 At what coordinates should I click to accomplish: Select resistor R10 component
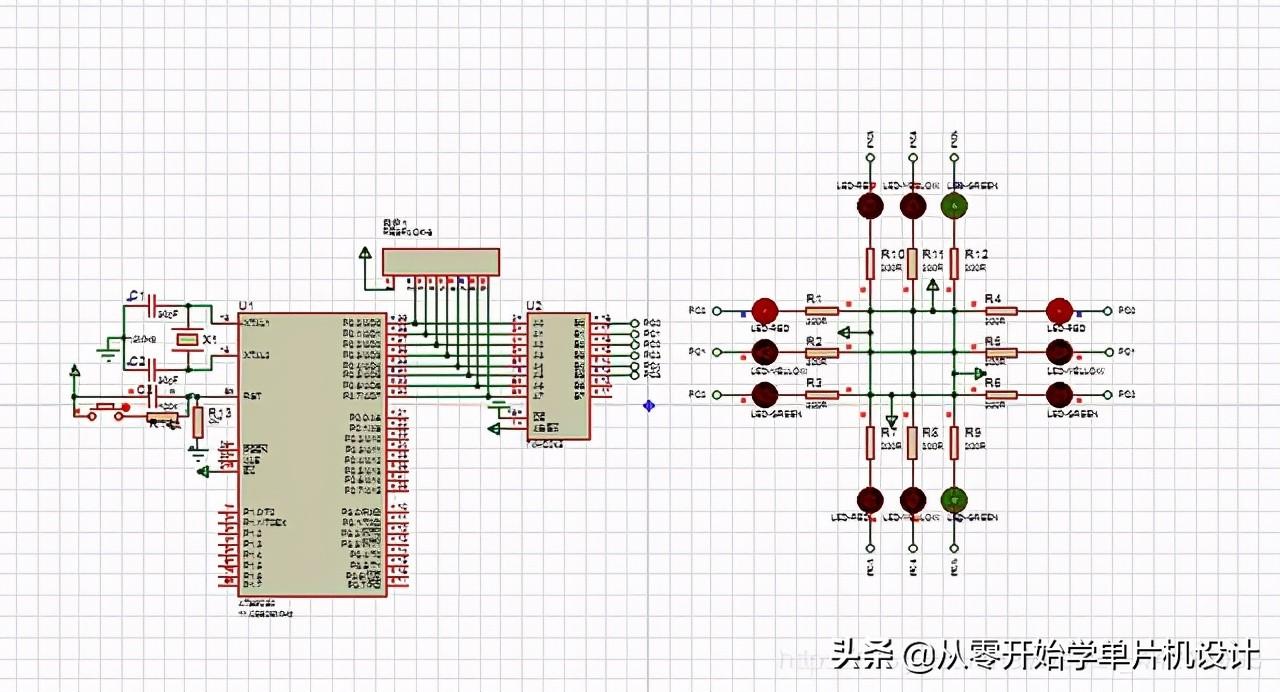870,263
